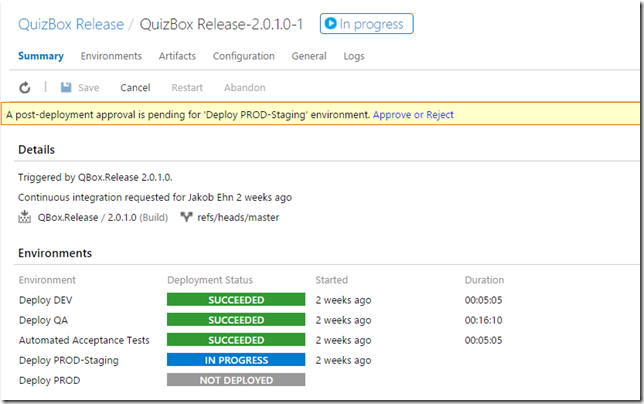Viewport: 644px width, 404px height.
Task: Click the branch icon beside refs/heads/master
Action: click(186, 217)
